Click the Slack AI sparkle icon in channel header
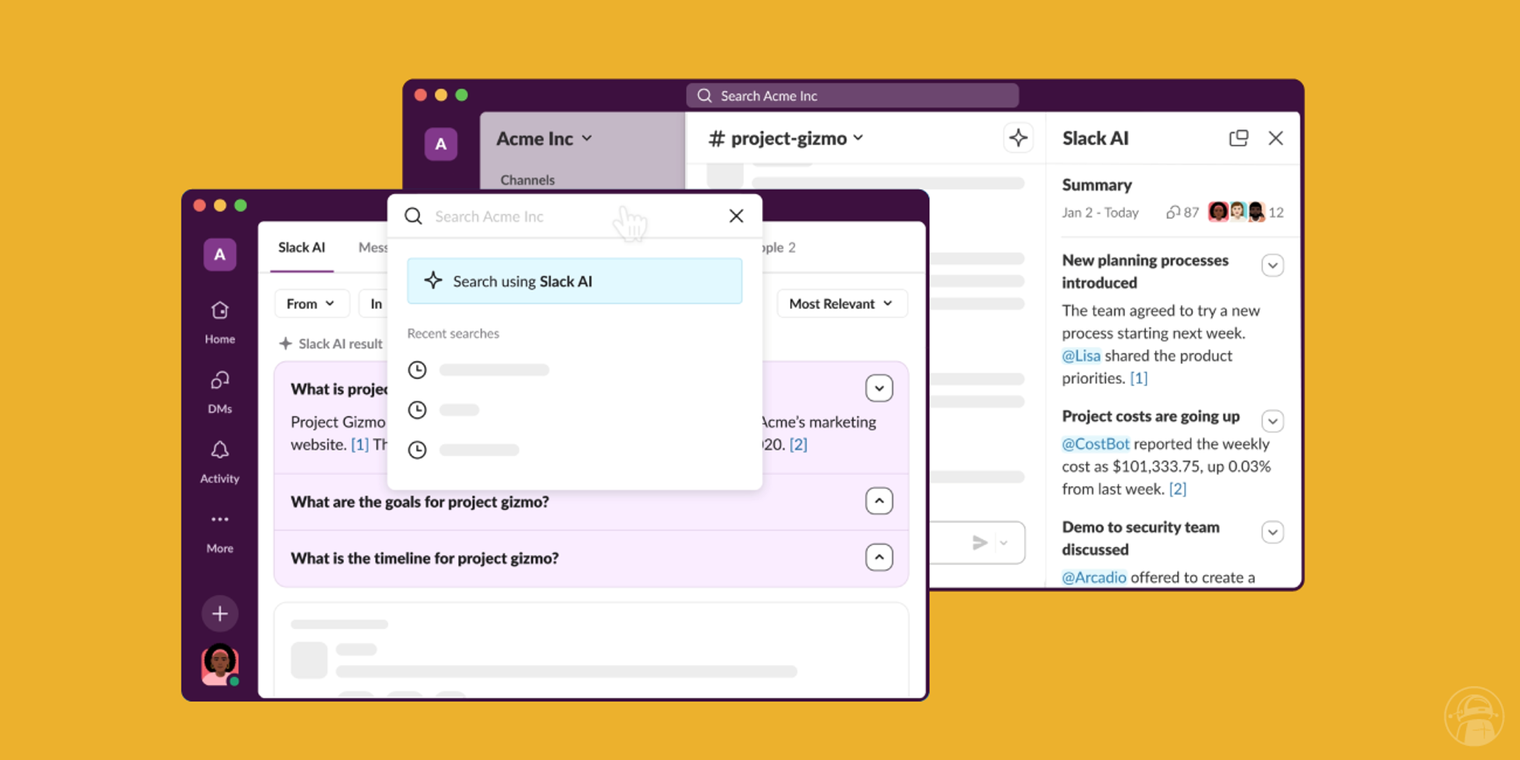 (1019, 138)
